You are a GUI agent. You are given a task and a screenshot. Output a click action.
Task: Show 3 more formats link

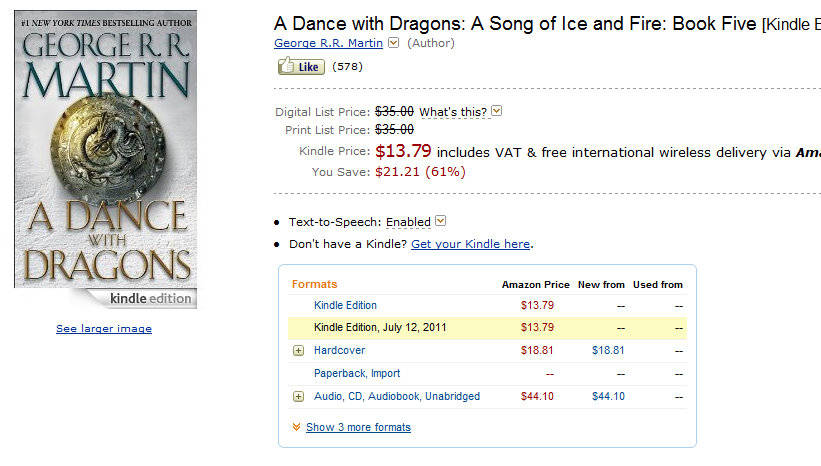point(358,427)
